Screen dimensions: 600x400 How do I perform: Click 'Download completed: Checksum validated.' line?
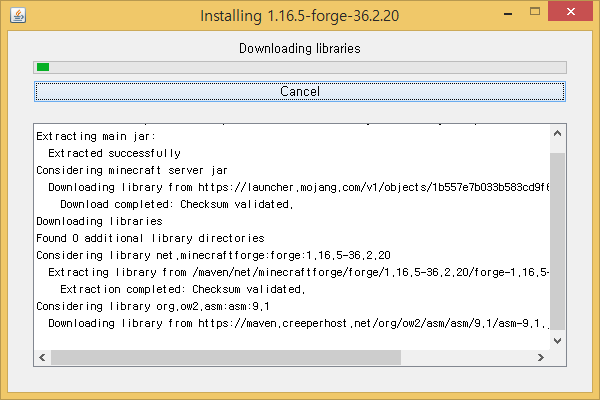176,204
